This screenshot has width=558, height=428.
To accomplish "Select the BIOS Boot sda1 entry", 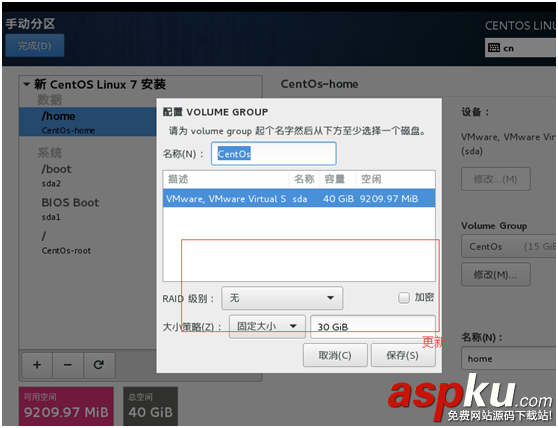I will [88, 209].
